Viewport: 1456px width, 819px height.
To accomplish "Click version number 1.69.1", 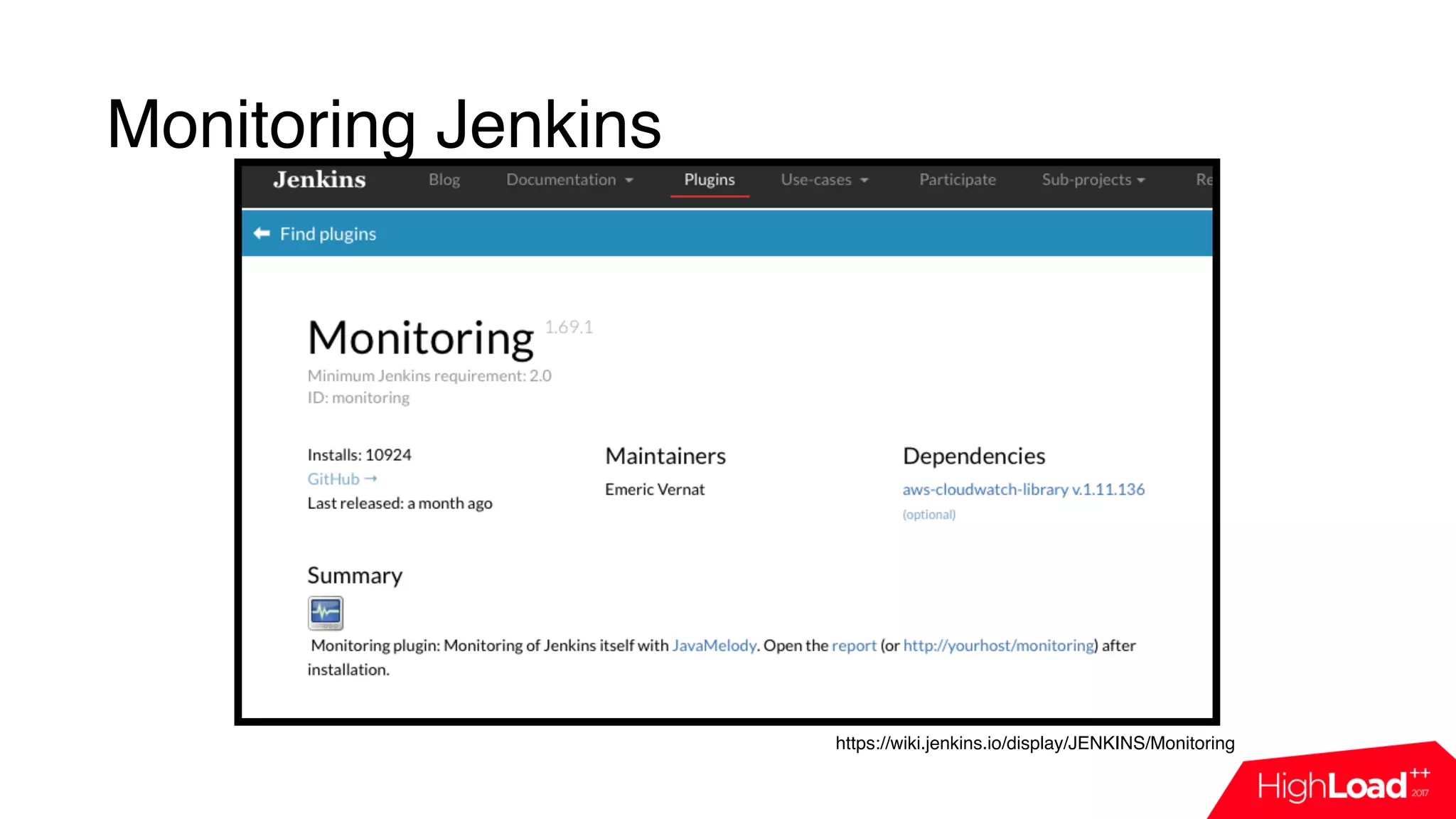I will (569, 327).
